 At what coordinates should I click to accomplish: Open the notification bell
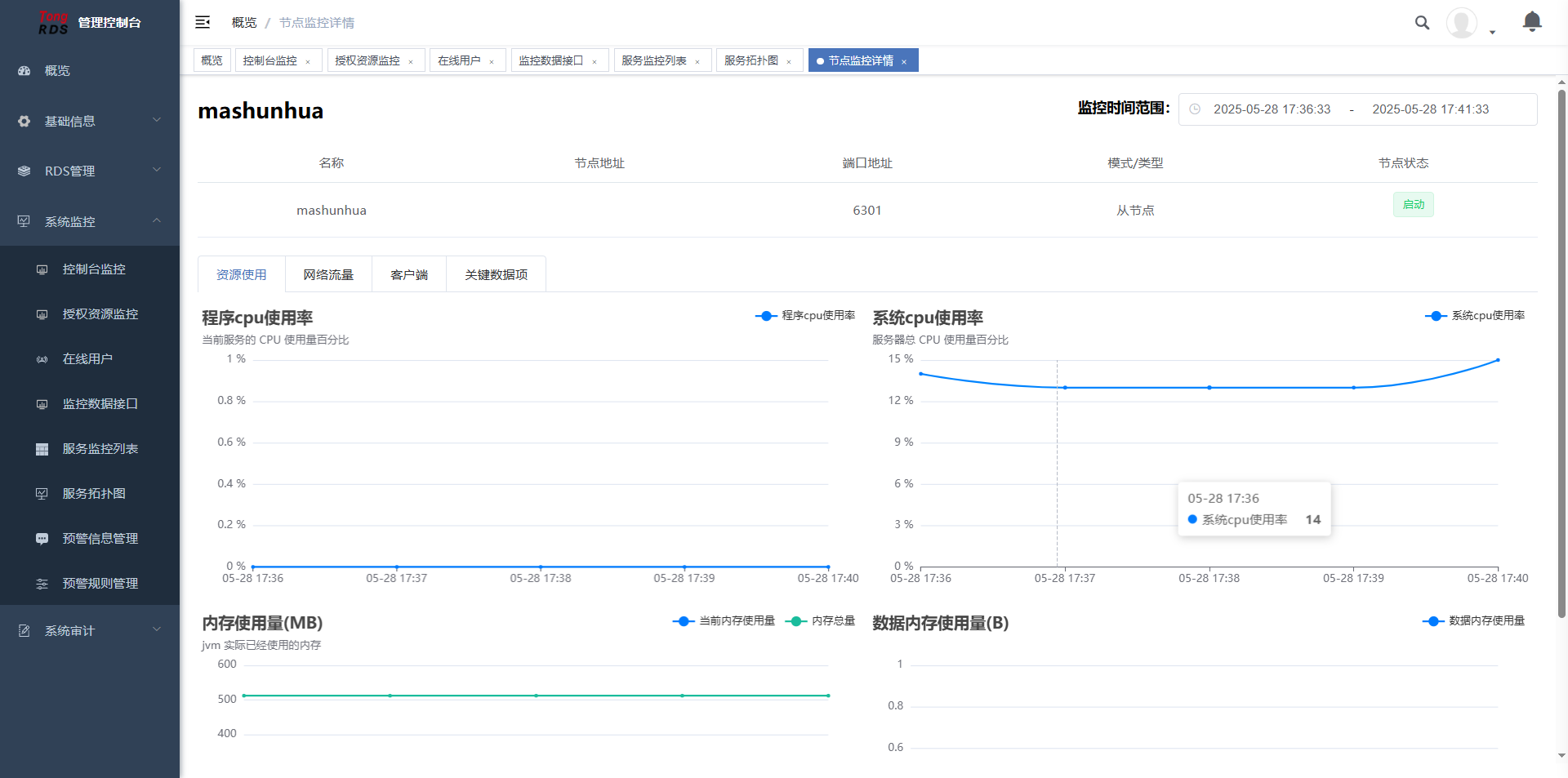tap(1532, 22)
